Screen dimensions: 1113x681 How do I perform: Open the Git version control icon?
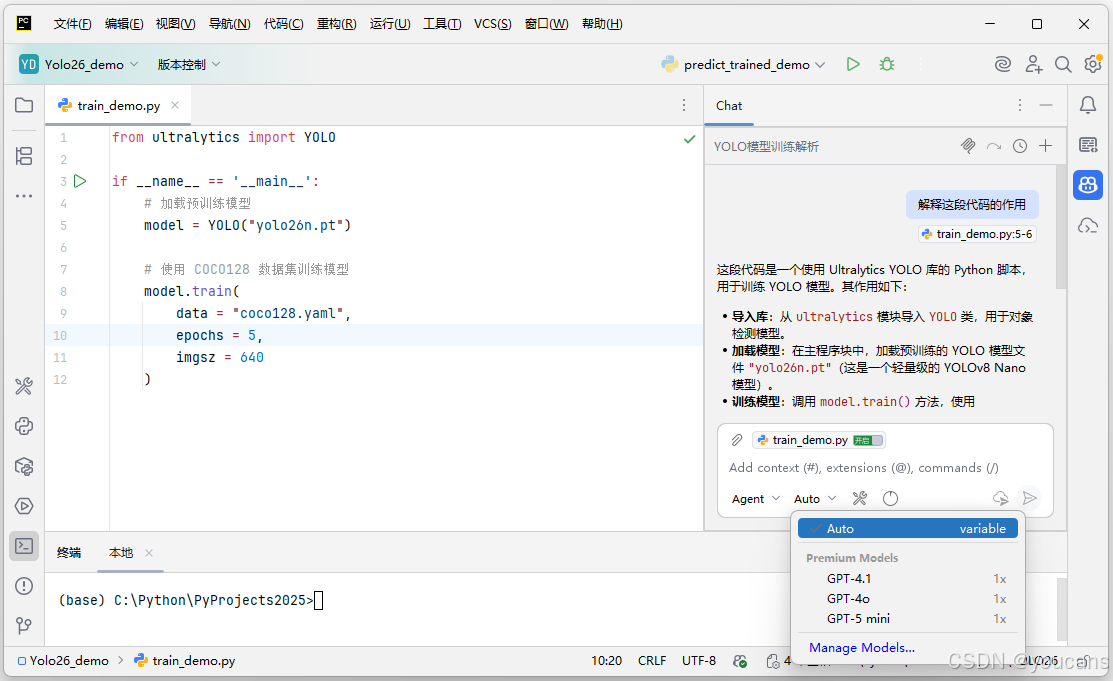click(24, 626)
